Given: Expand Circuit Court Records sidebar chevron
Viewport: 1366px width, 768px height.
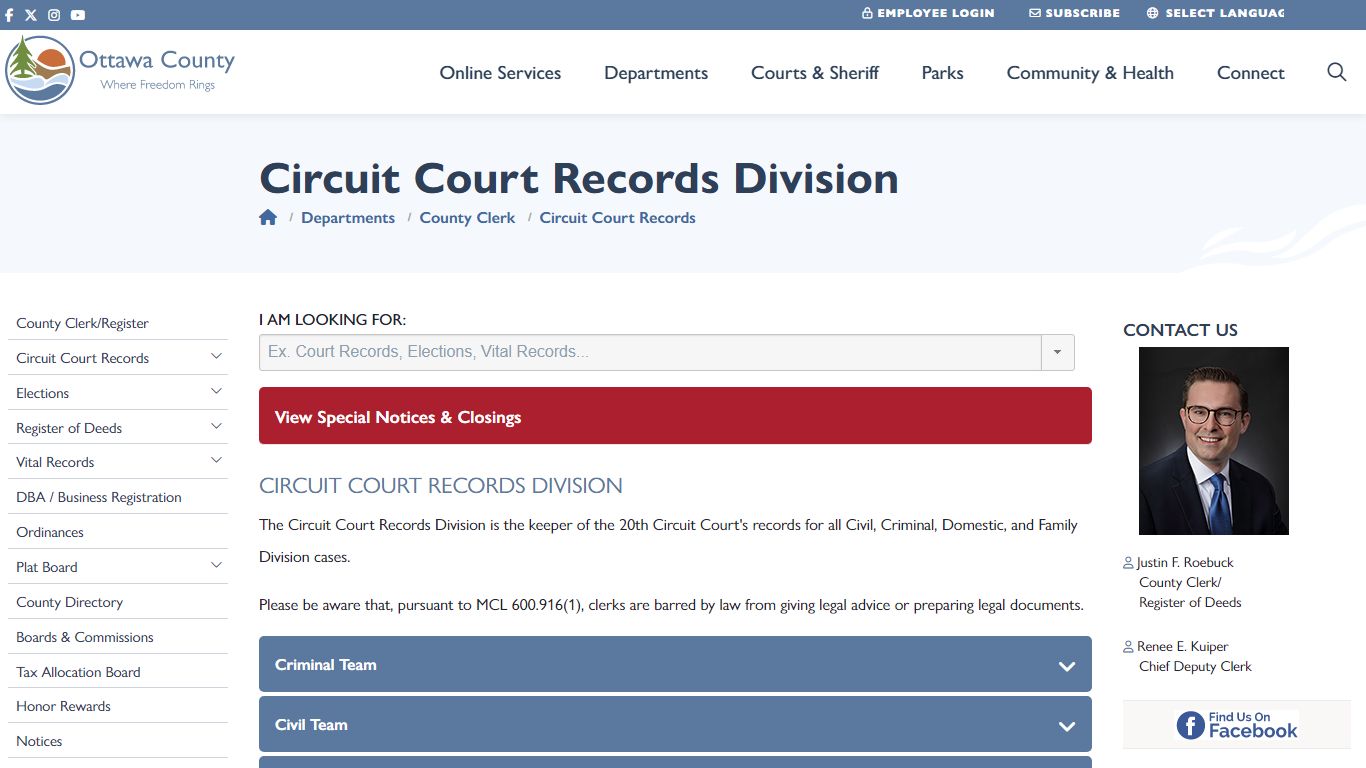Looking at the screenshot, I should pyautogui.click(x=216, y=356).
